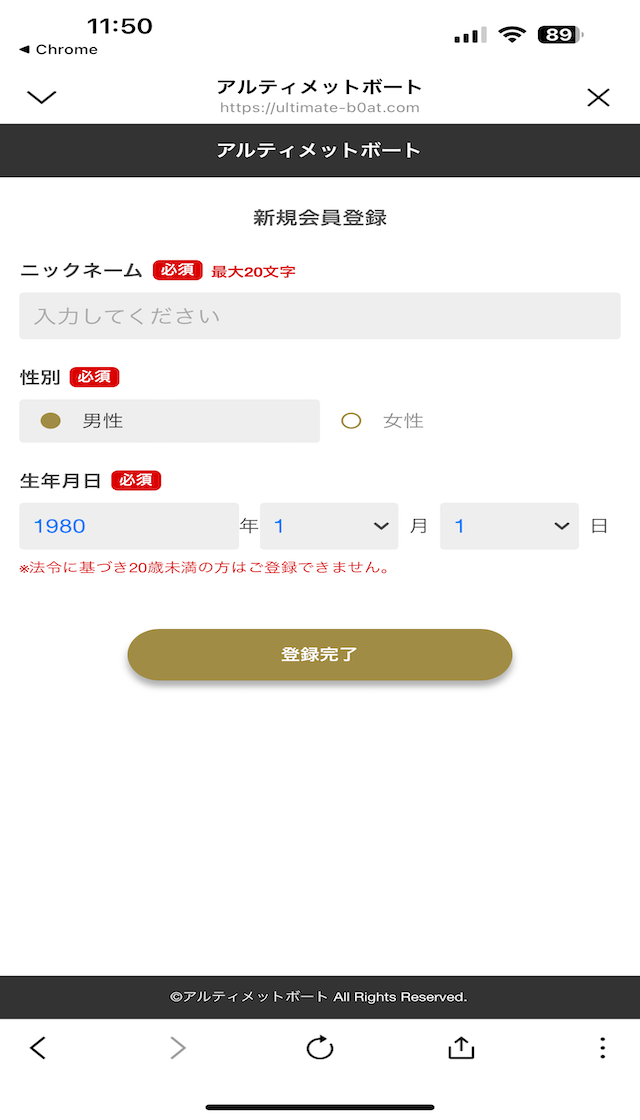The height and width of the screenshot is (1120, 640).
Task: Tap the battery indicator in status bar
Action: pos(559,35)
